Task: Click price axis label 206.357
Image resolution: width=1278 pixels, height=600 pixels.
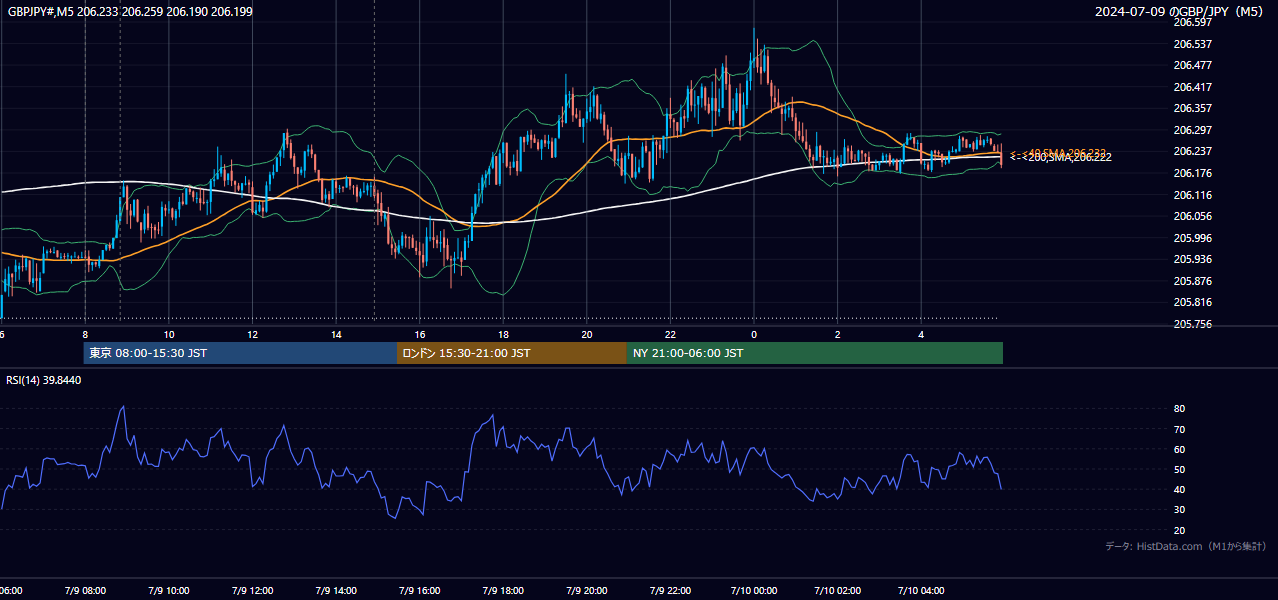Action: click(x=1192, y=108)
